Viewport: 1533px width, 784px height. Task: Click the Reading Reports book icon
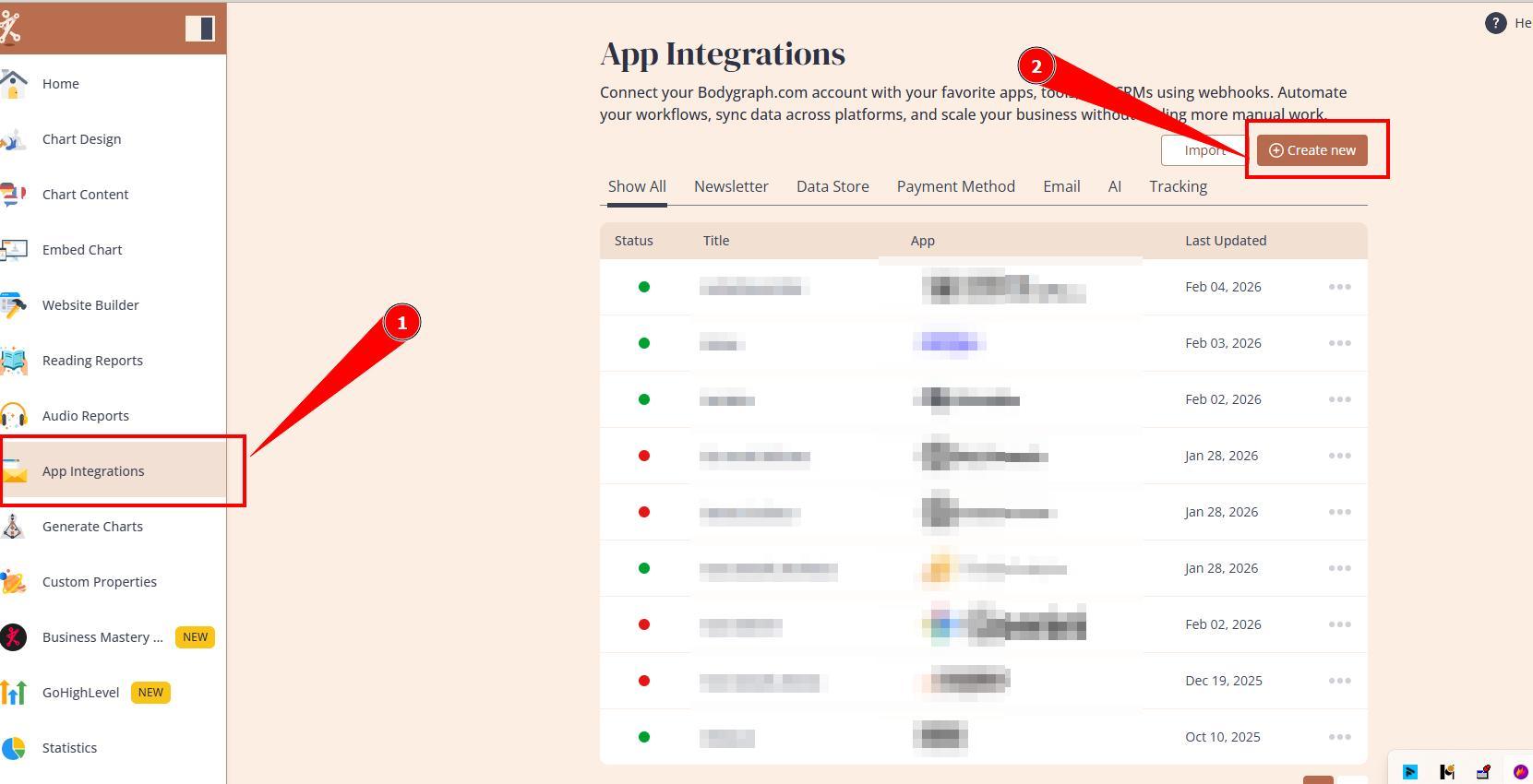(13, 361)
